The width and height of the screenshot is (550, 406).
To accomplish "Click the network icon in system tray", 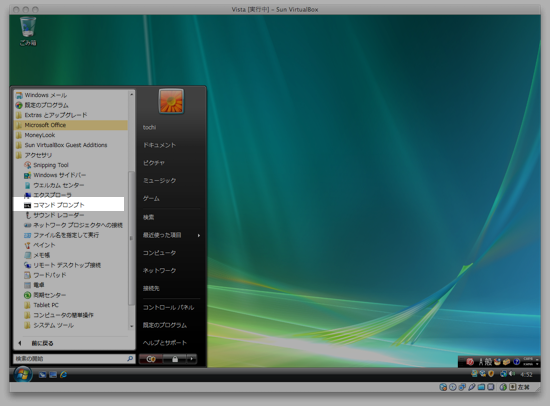I will 504,374.
